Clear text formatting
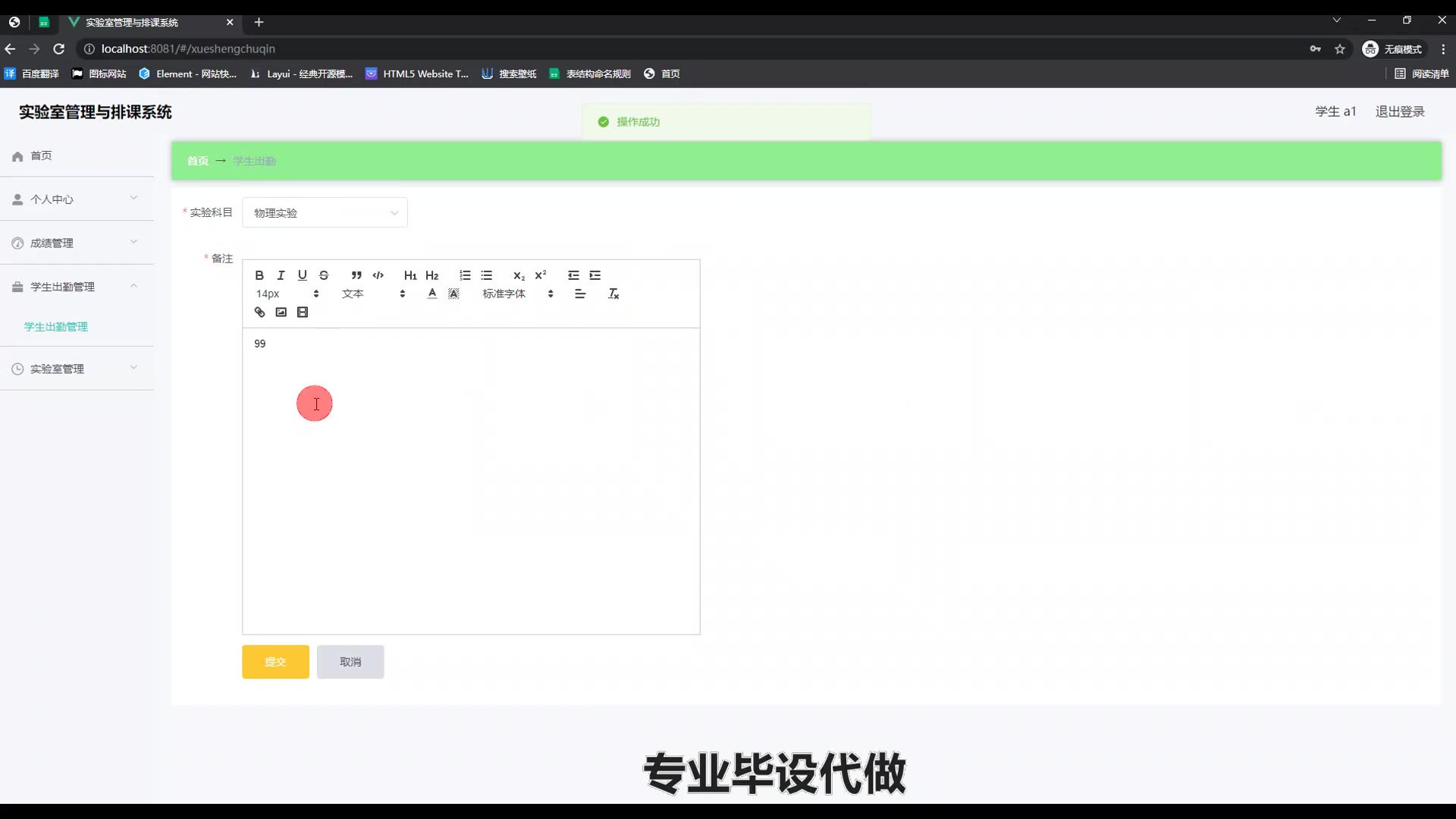The width and height of the screenshot is (1456, 819). tap(613, 293)
